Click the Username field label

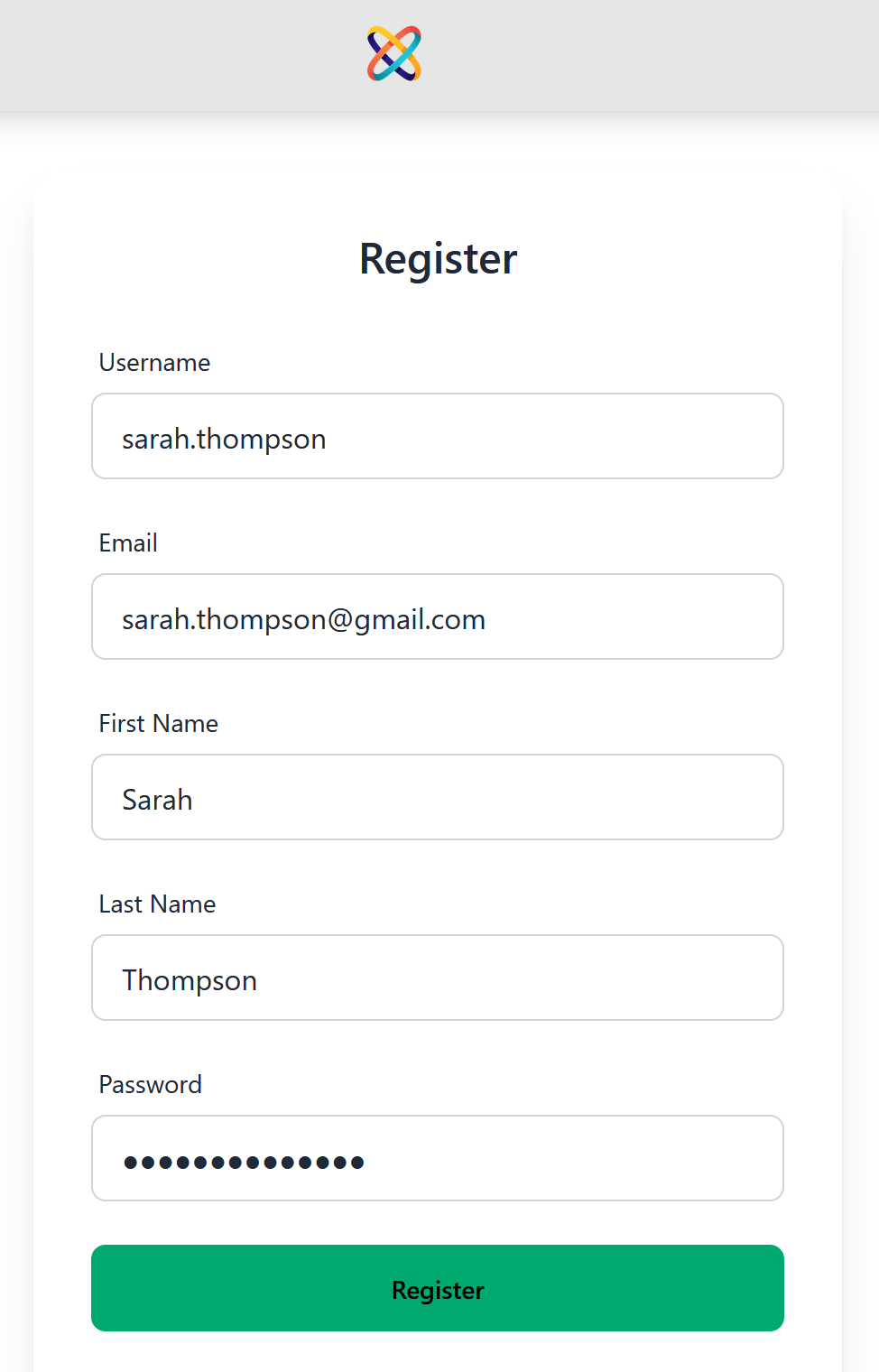(x=154, y=363)
